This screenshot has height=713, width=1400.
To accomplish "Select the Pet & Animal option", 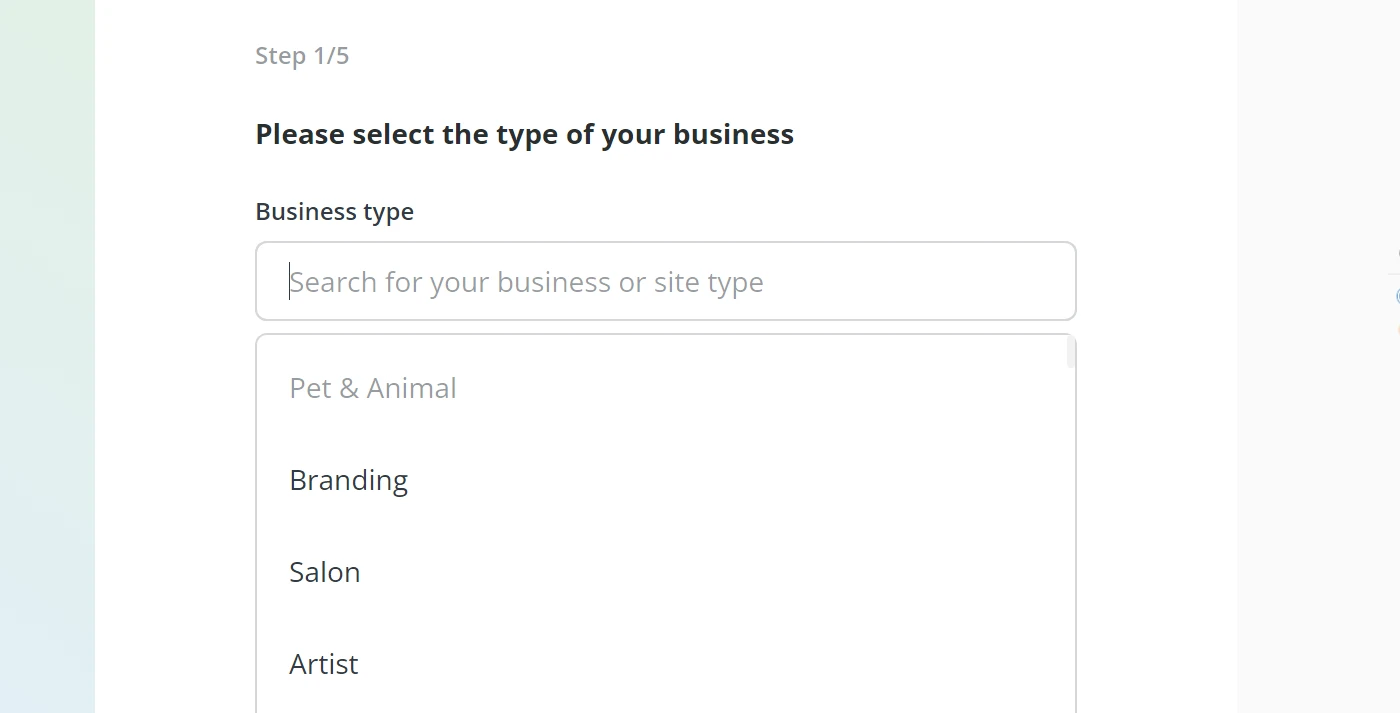I will 373,388.
